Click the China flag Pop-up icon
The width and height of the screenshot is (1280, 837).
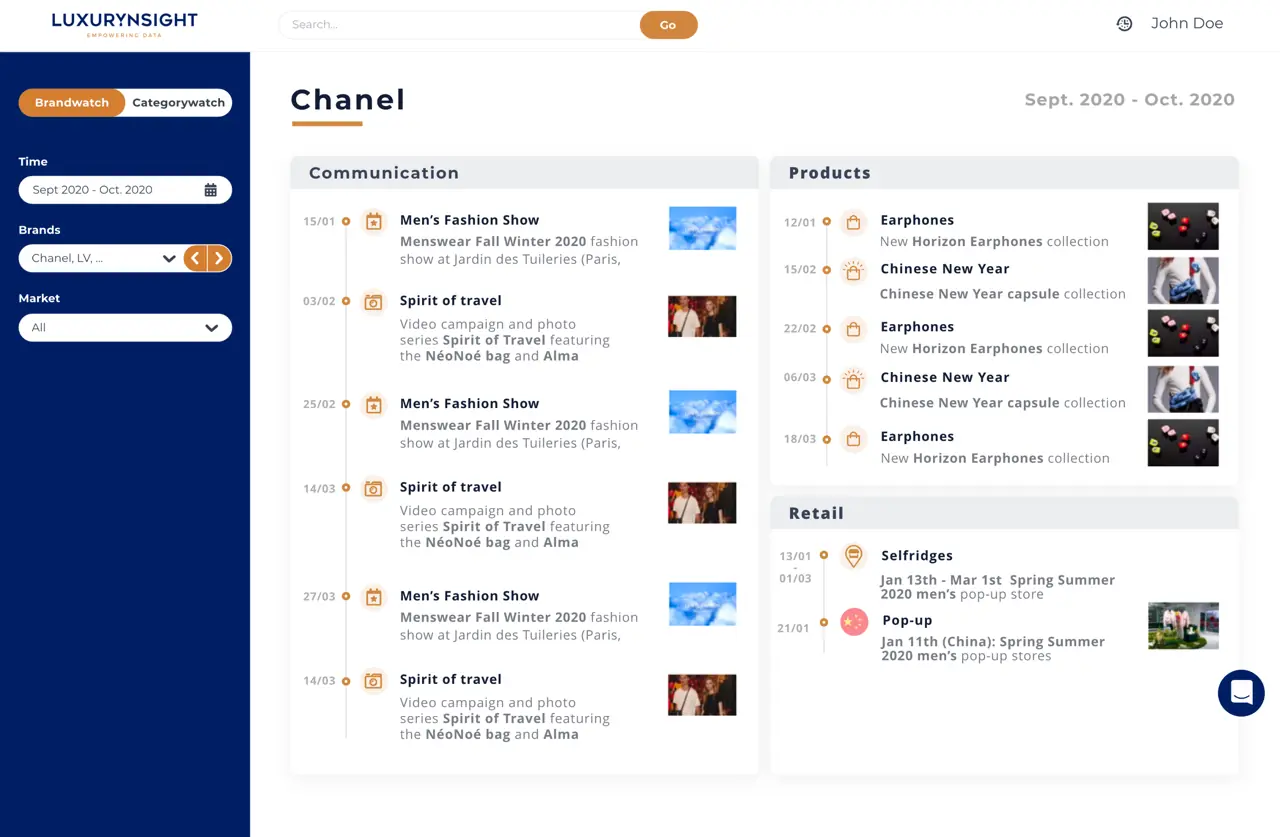(854, 622)
